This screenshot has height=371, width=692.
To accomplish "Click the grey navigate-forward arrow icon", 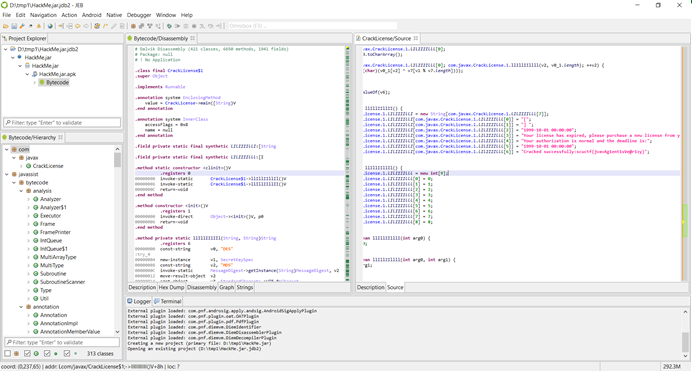I will pos(86,26).
